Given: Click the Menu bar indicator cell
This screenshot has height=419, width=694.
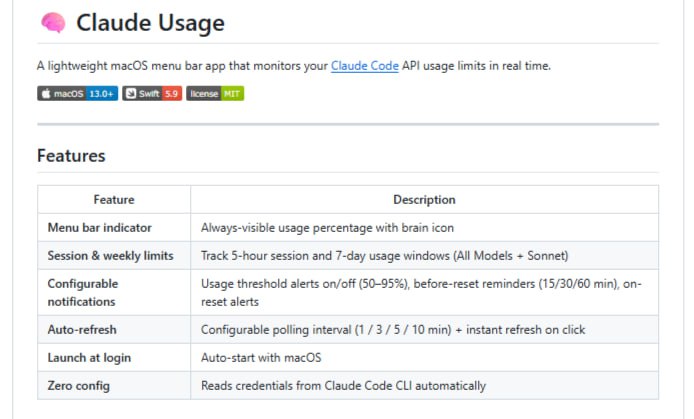Looking at the screenshot, I should pyautogui.click(x=99, y=227).
